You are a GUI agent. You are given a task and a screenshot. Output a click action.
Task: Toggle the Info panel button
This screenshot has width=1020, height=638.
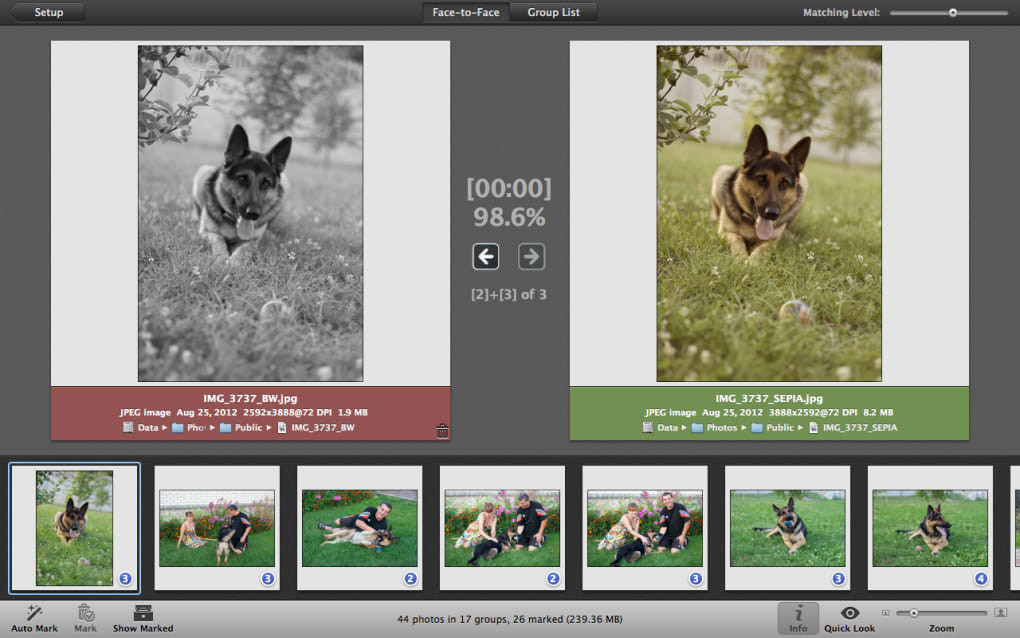(798, 618)
